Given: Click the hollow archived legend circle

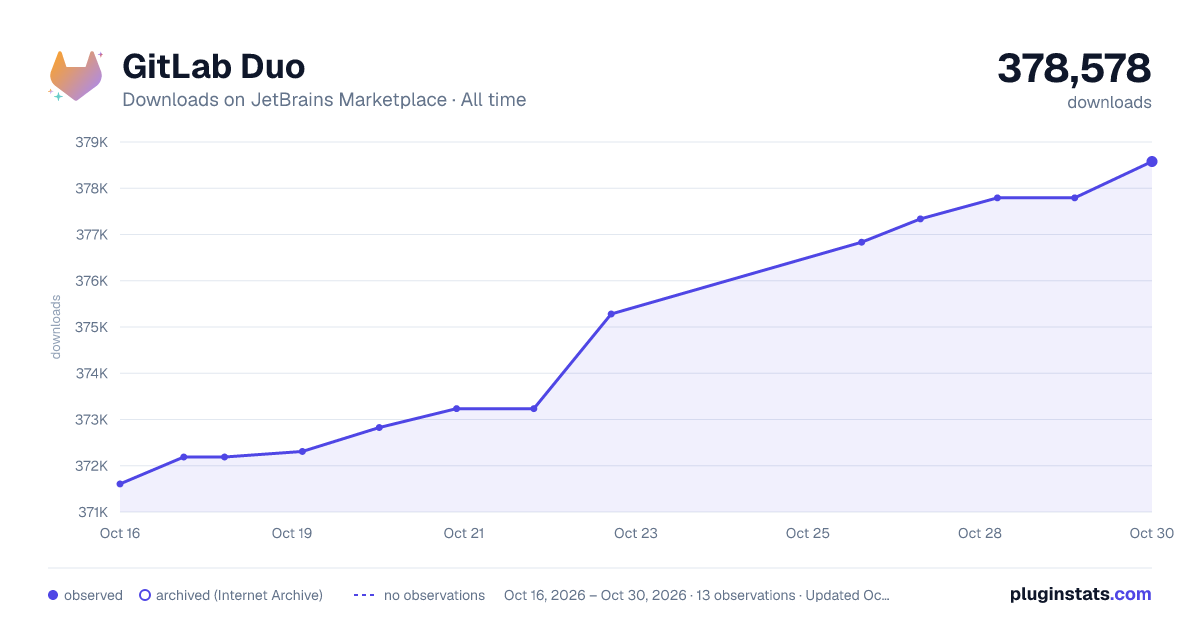Looking at the screenshot, I should [145, 595].
